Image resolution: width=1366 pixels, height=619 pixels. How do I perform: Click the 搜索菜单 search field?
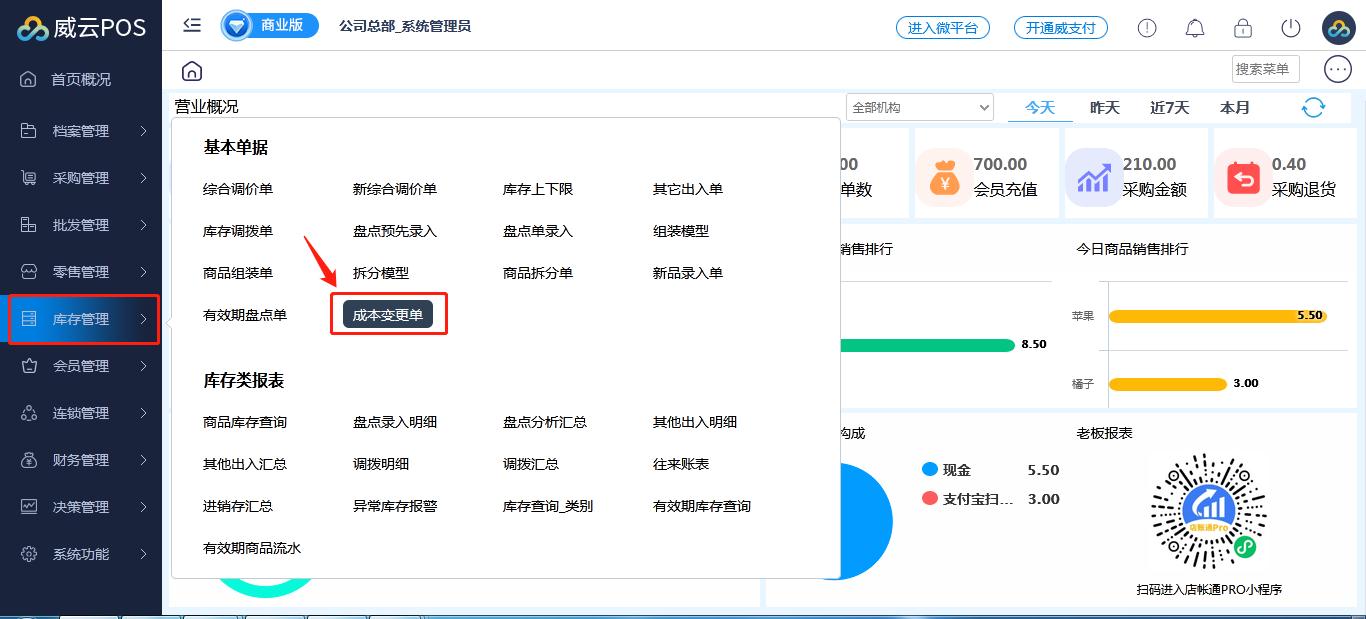[x=1265, y=69]
